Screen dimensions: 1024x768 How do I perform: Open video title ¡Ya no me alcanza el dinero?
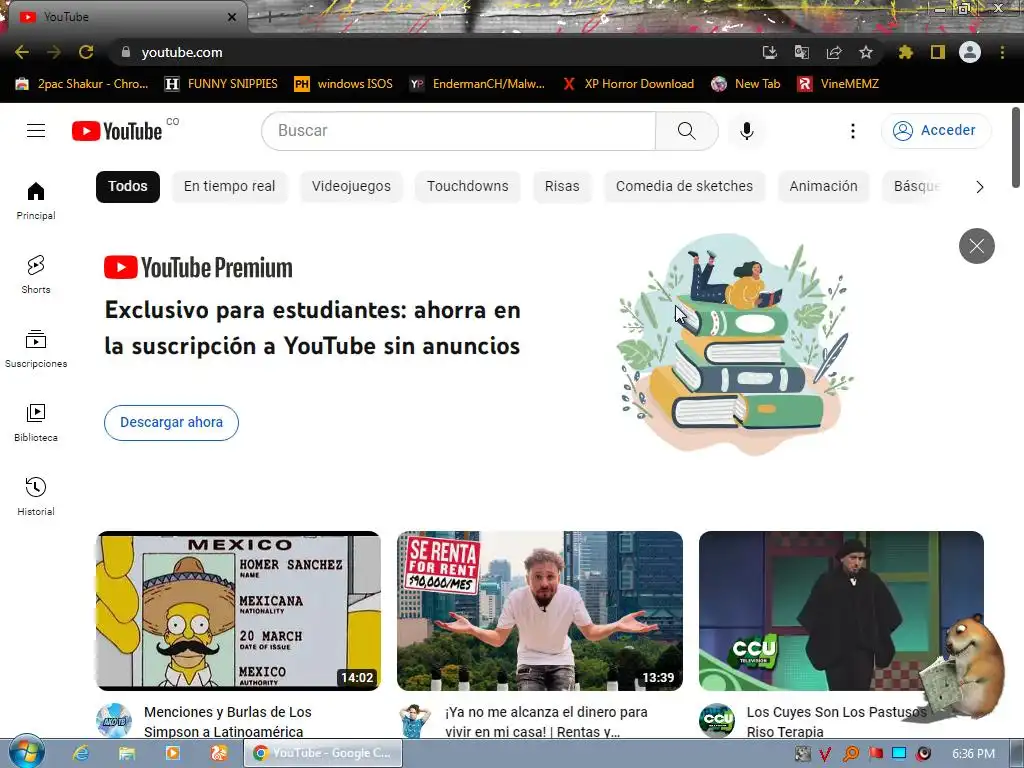pos(547,722)
